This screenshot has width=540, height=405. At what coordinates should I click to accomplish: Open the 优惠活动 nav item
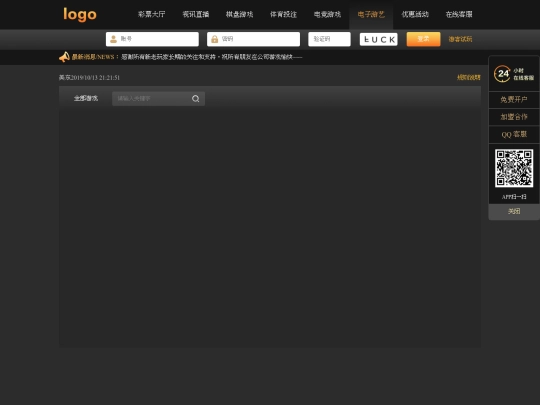pyautogui.click(x=415, y=14)
